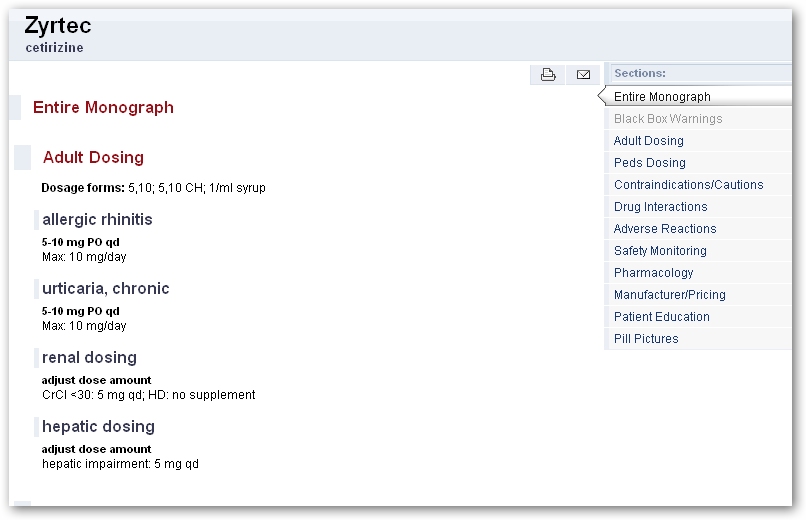Click the urticaria, chronic subheading
The image size is (806, 520).
tap(105, 288)
